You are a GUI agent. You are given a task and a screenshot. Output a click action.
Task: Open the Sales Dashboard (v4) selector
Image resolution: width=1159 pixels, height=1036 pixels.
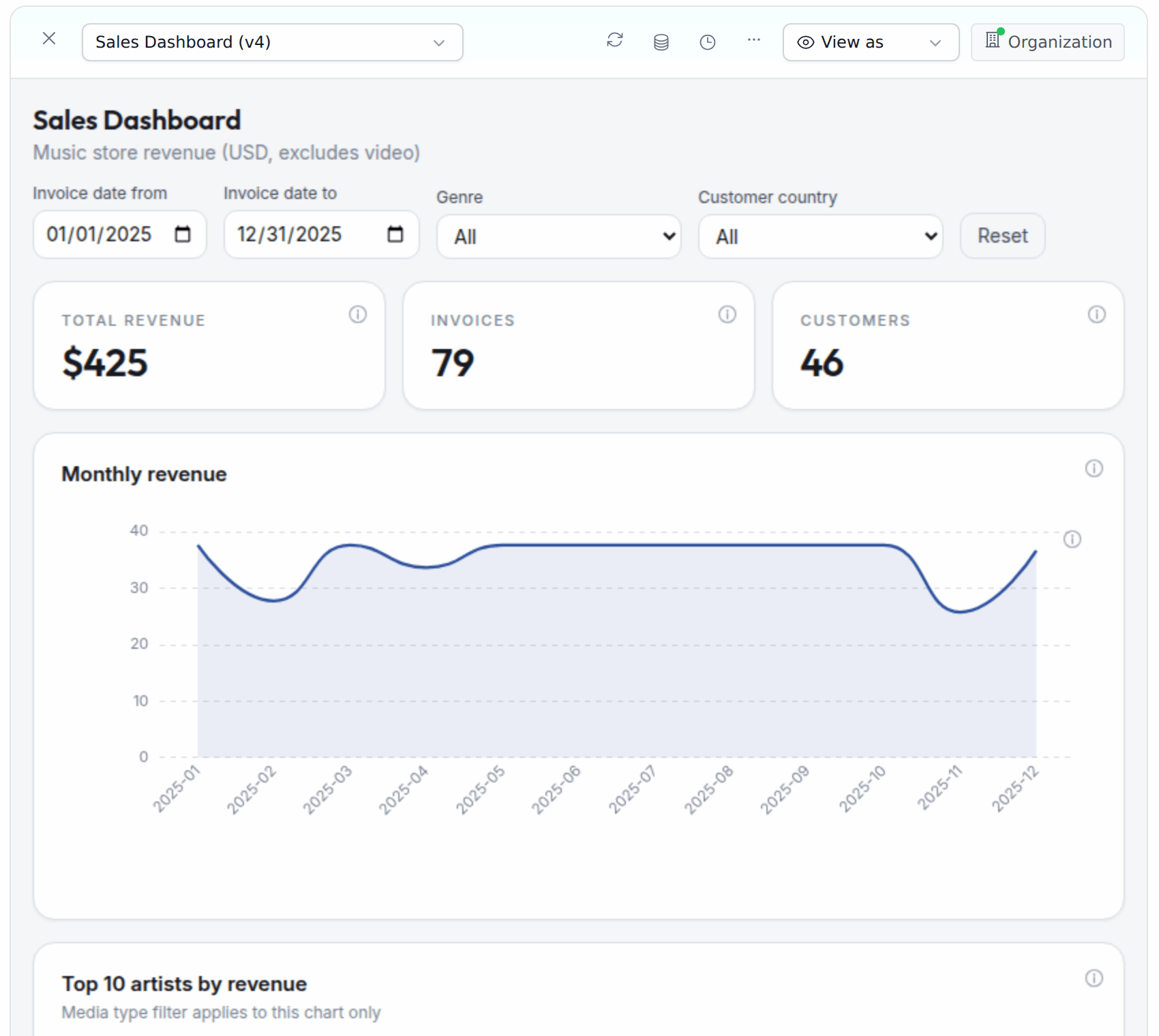[x=272, y=42]
